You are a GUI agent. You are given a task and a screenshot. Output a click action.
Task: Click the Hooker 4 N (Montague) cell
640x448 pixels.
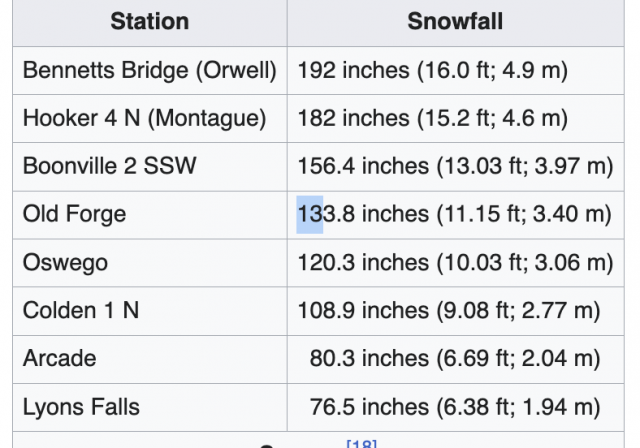point(144,119)
